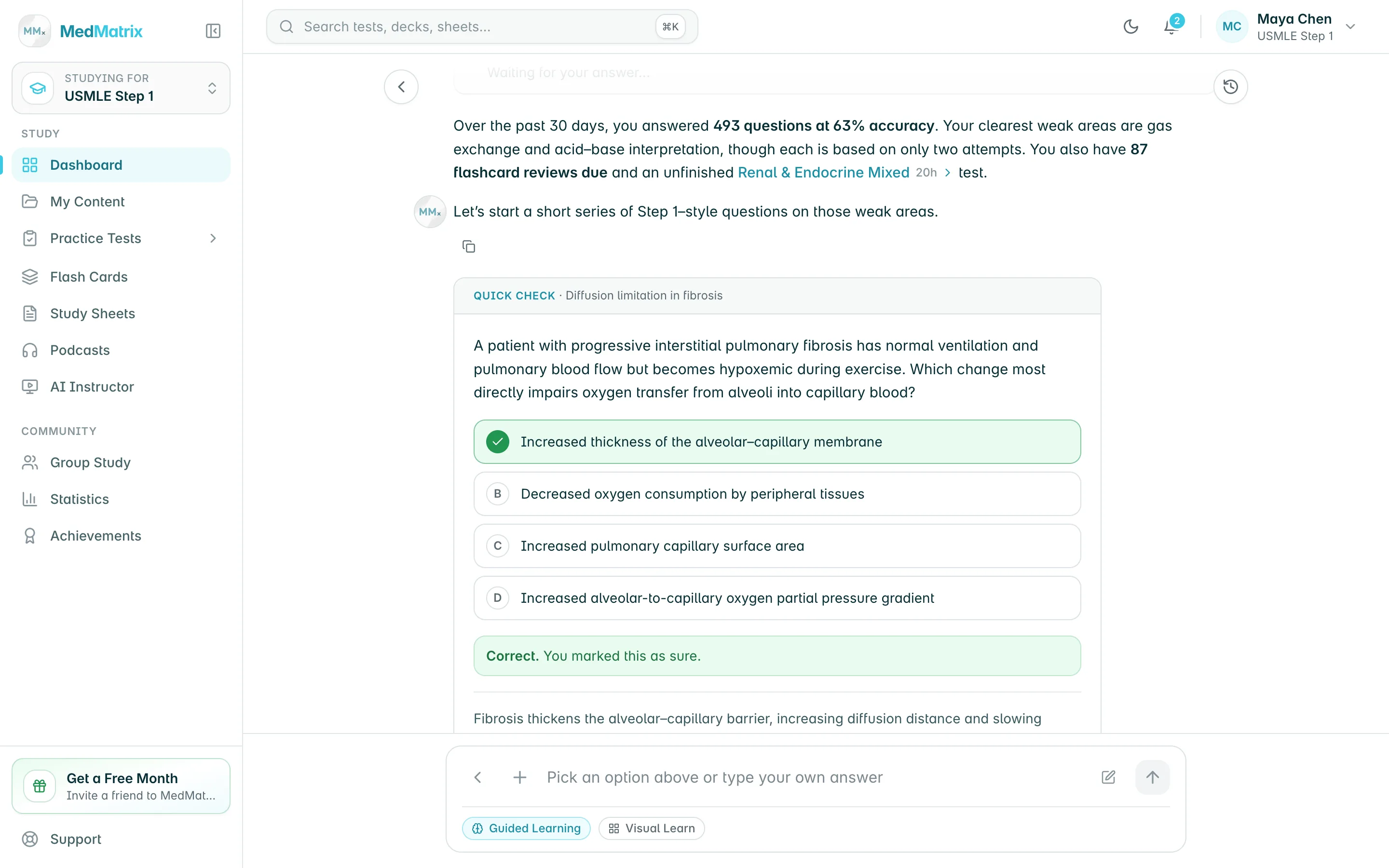This screenshot has width=1389, height=868.
Task: Open Support page
Action: [x=121, y=839]
